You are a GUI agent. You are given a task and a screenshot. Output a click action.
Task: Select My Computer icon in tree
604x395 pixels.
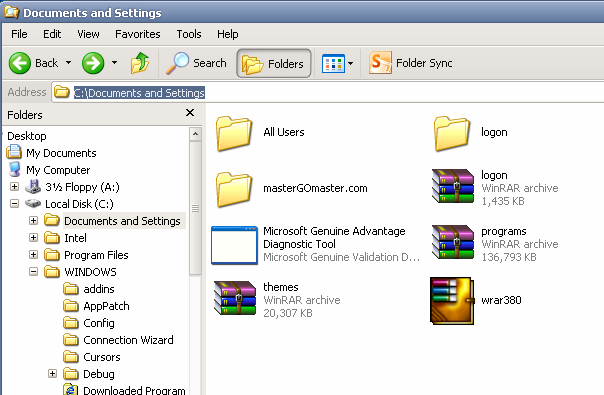[15, 170]
